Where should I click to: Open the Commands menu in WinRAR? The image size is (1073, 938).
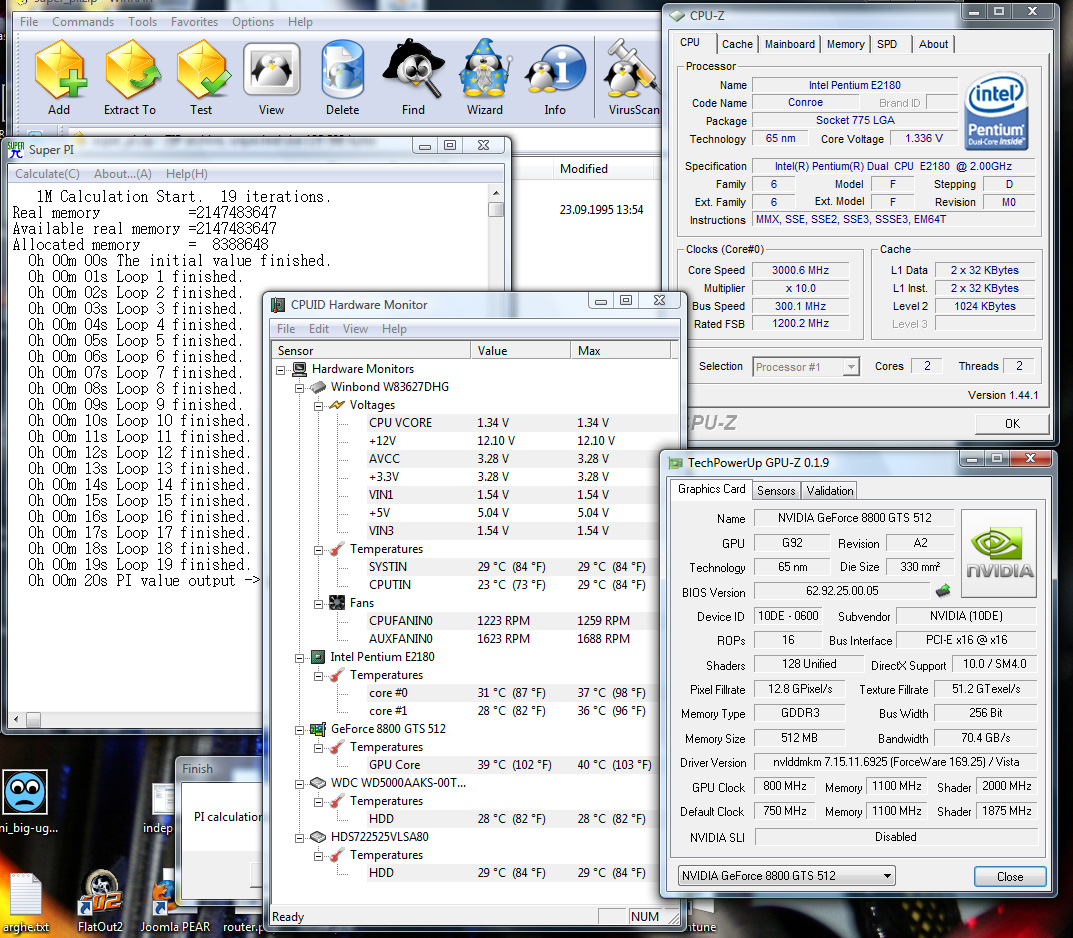83,22
